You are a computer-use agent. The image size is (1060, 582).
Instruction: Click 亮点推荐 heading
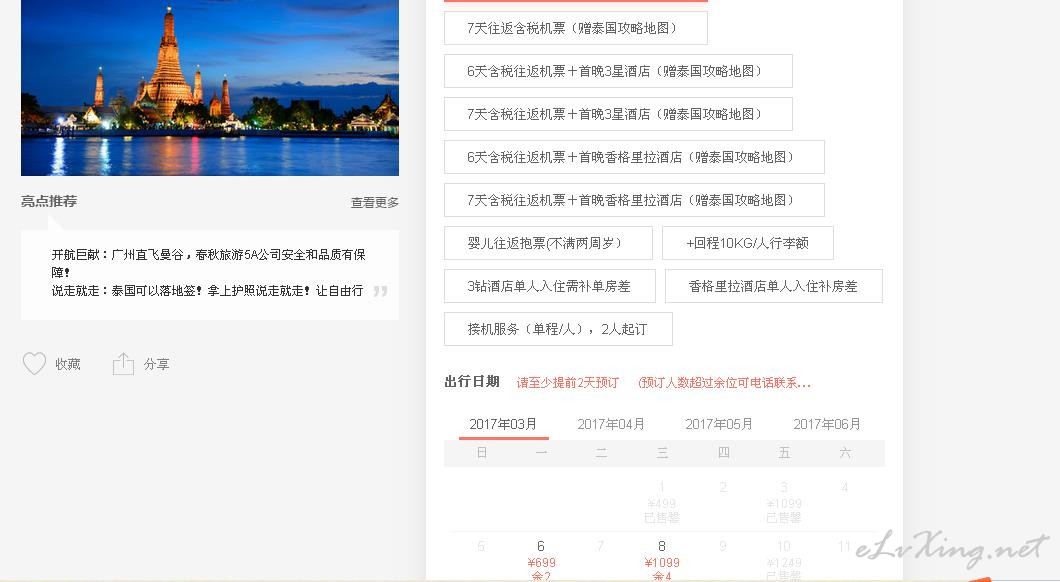coord(49,201)
